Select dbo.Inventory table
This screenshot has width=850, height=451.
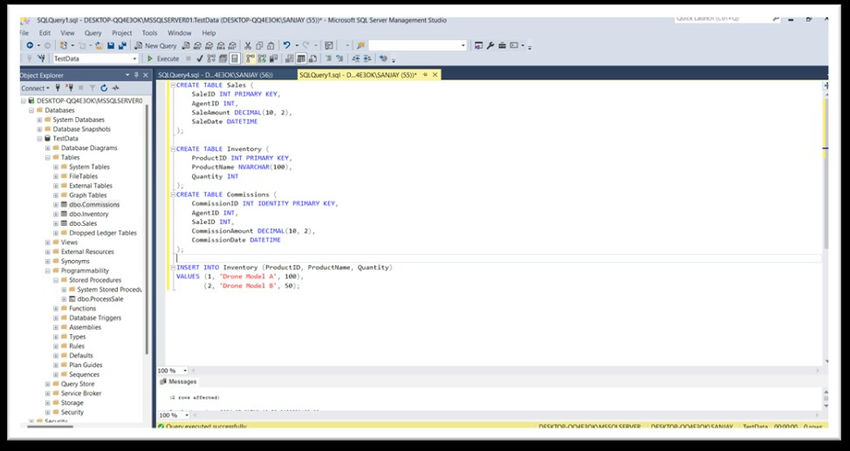click(x=89, y=214)
